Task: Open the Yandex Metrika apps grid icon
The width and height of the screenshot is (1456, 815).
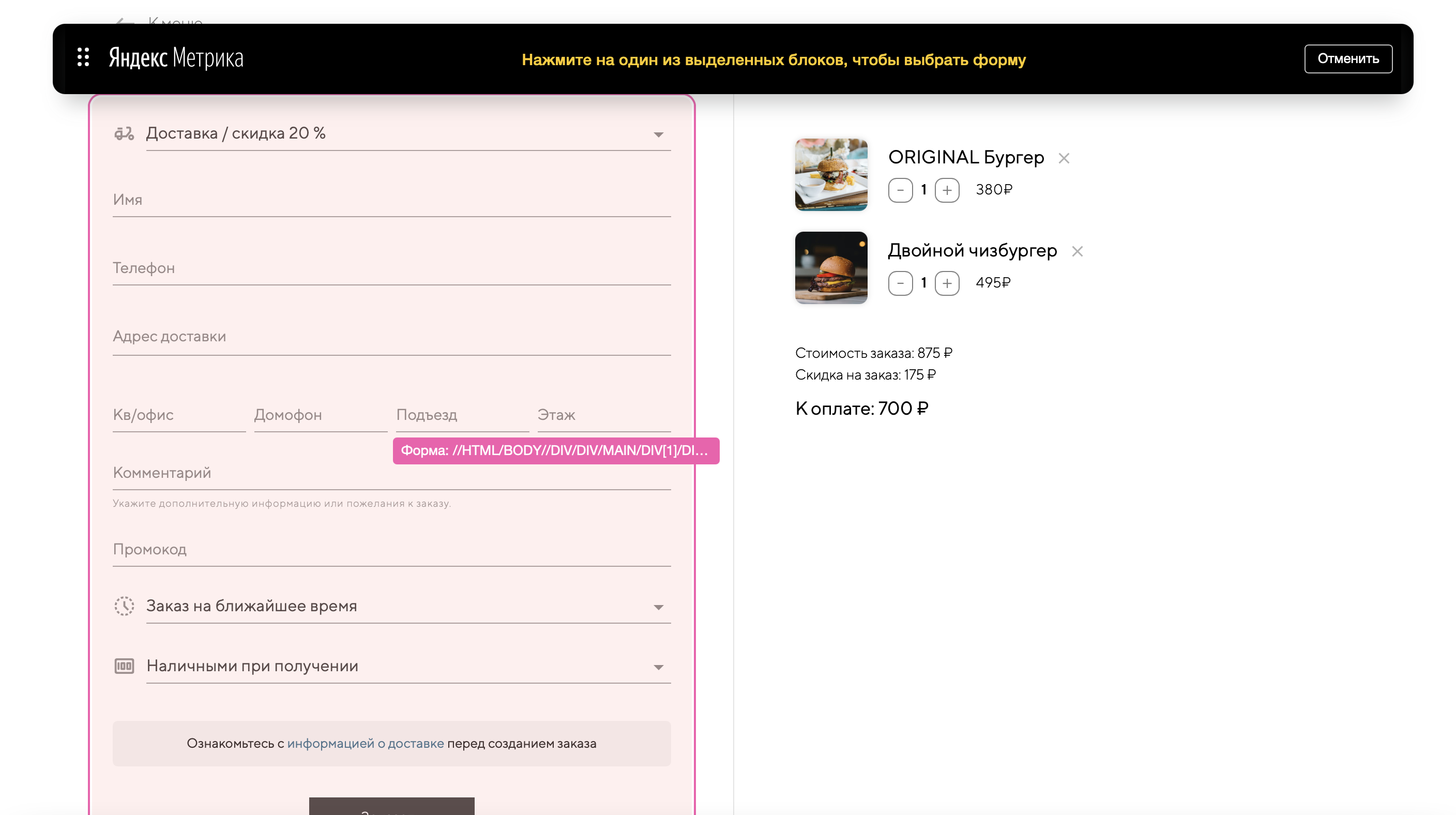Action: pyautogui.click(x=83, y=57)
